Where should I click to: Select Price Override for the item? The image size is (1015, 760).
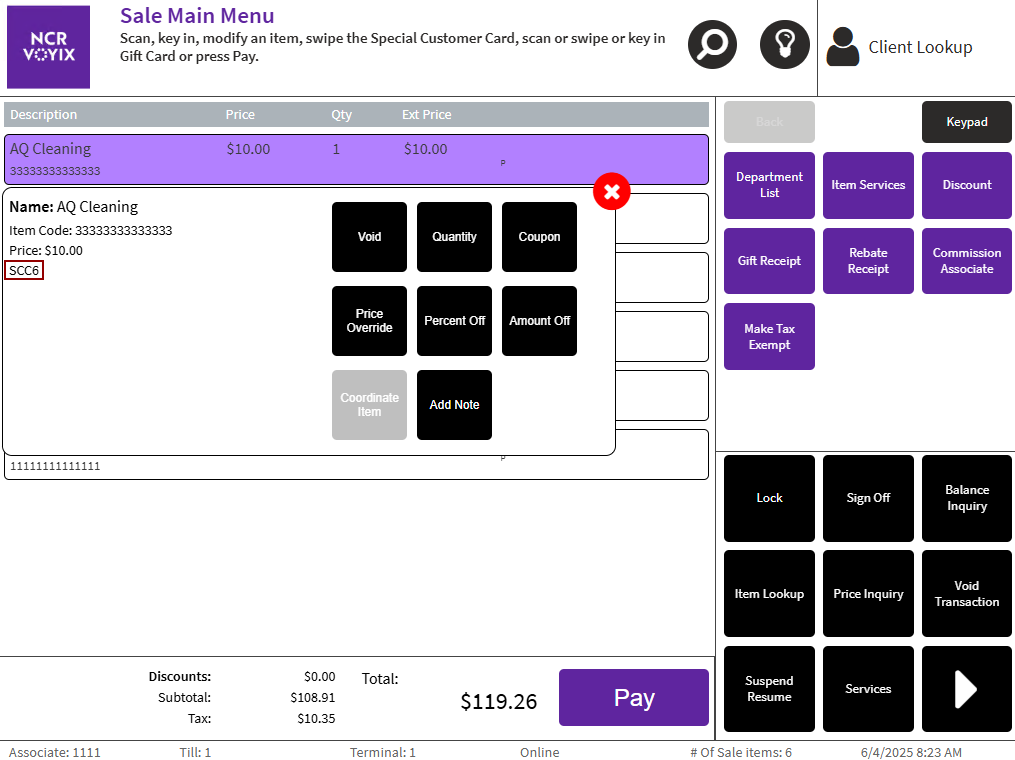click(x=369, y=321)
